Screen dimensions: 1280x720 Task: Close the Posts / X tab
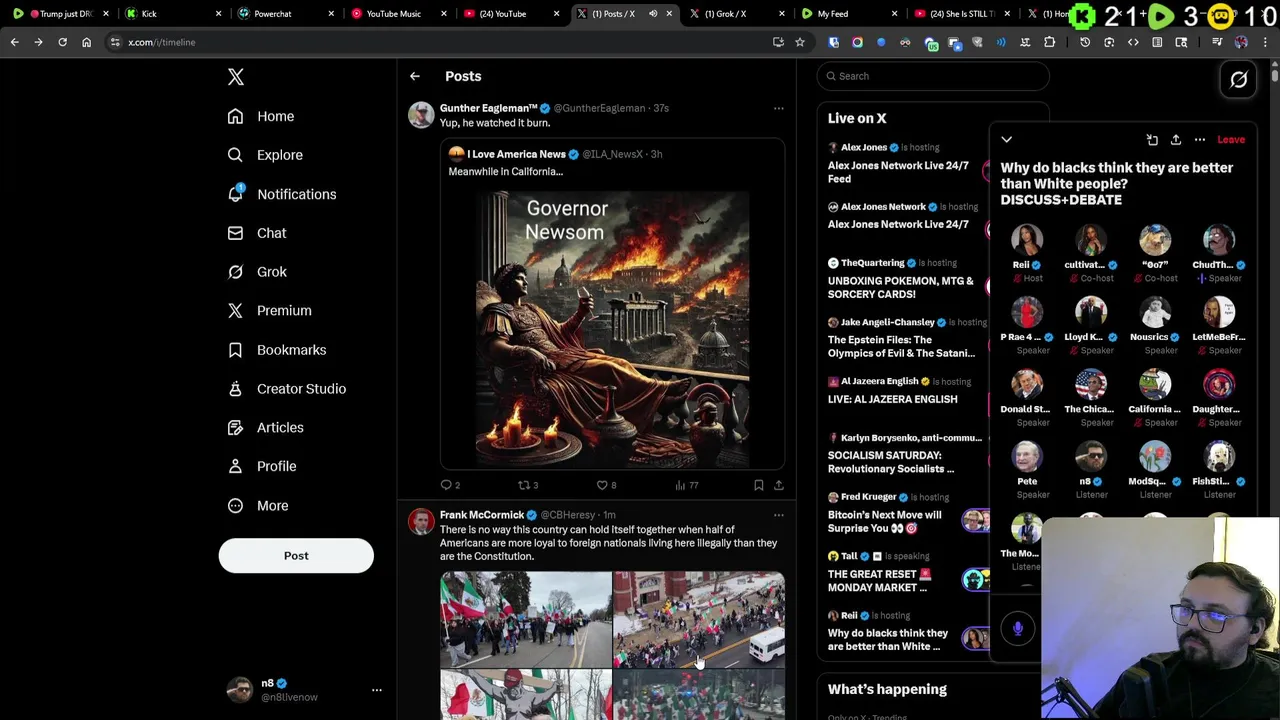[669, 14]
